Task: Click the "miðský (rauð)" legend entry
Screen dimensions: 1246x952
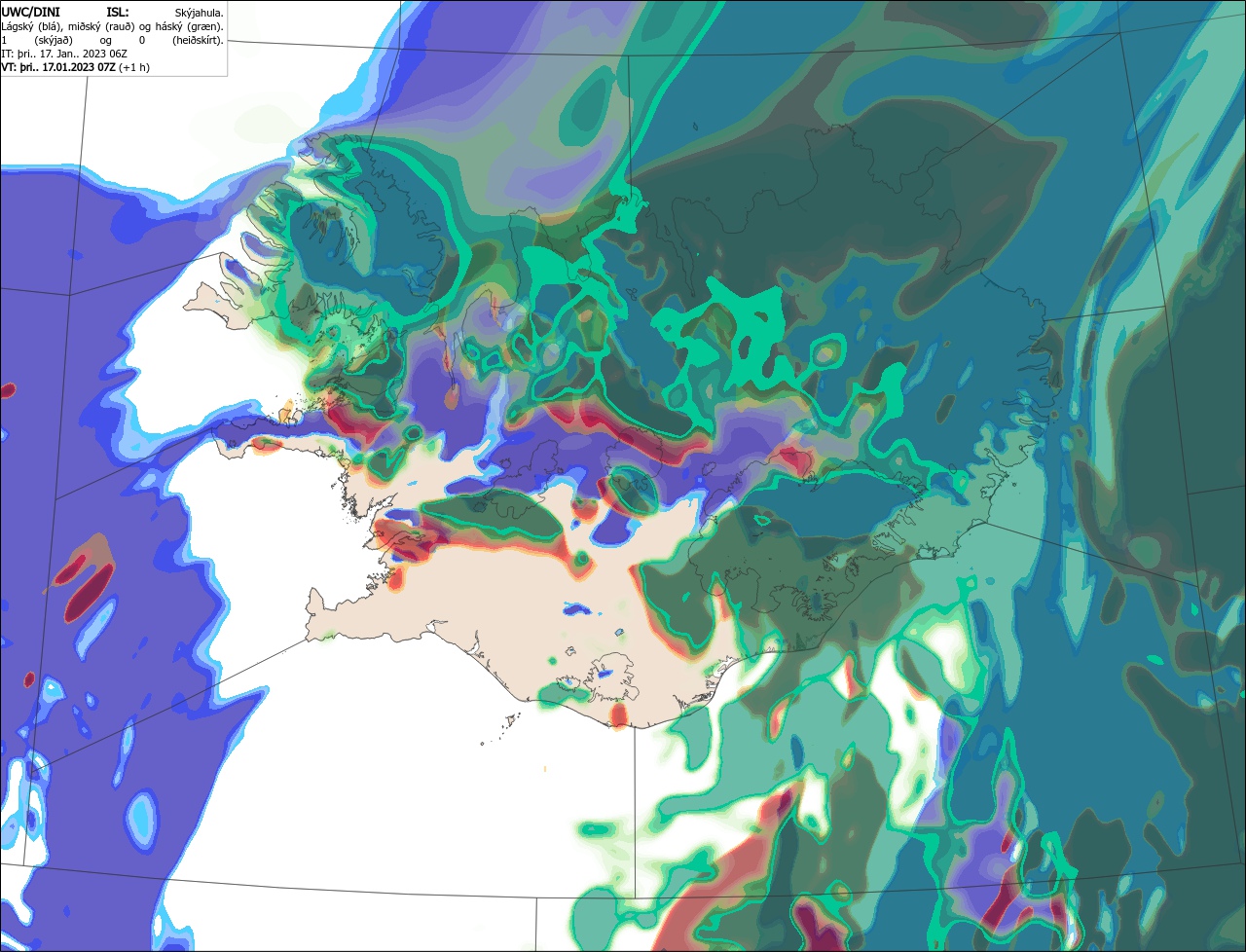Action: (101, 27)
